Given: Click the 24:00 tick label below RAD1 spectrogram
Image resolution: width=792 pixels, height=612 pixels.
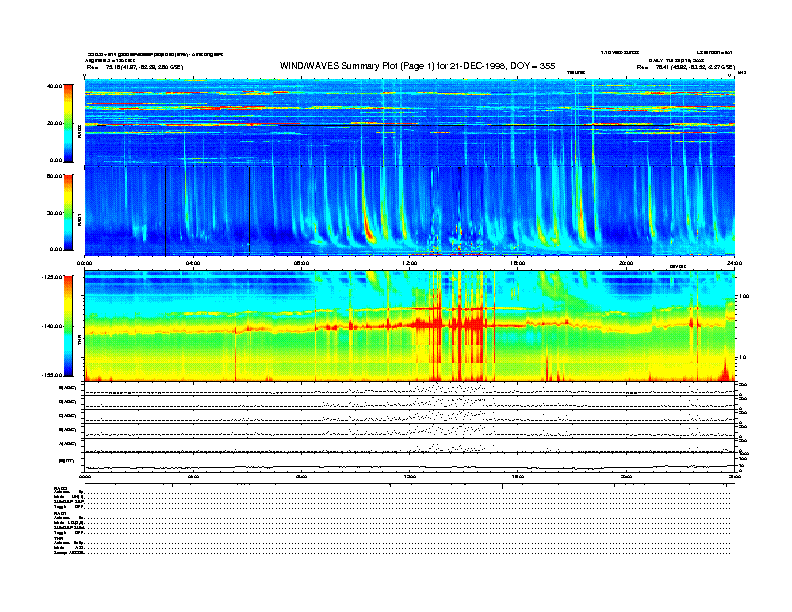Looking at the screenshot, I should point(734,263).
